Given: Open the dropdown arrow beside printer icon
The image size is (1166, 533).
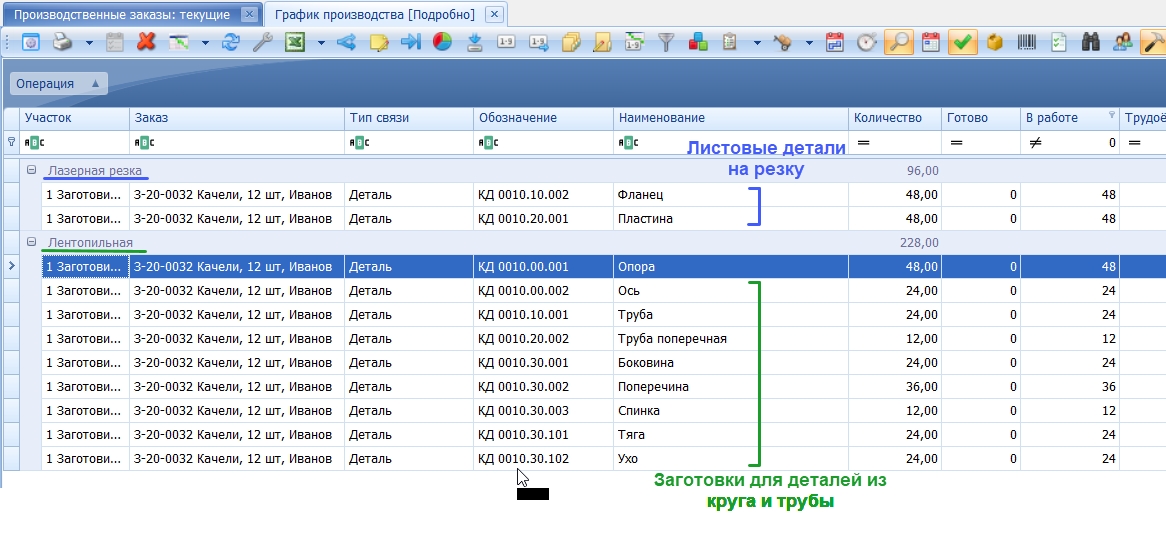Looking at the screenshot, I should point(89,43).
